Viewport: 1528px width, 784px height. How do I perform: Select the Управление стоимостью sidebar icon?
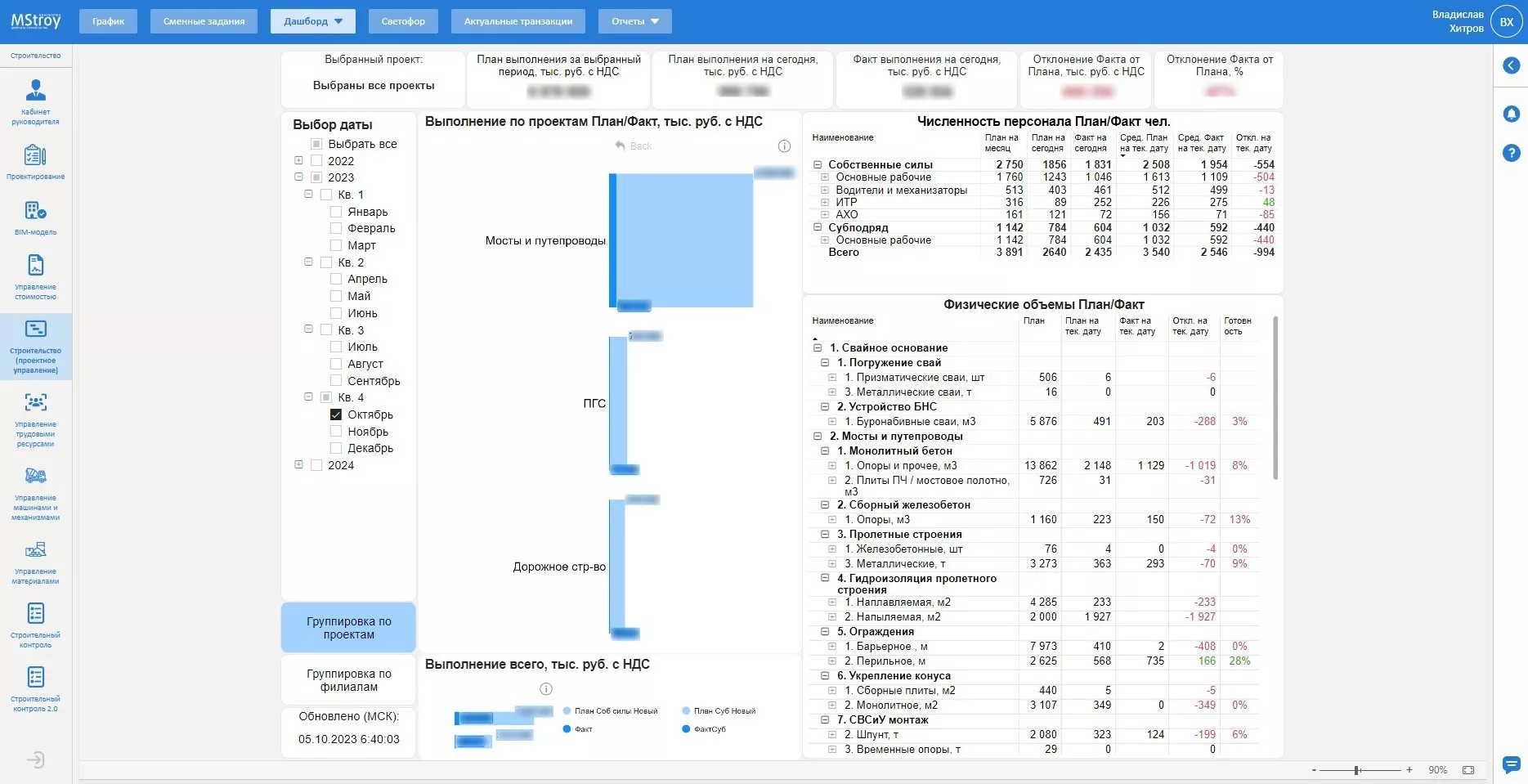click(35, 266)
